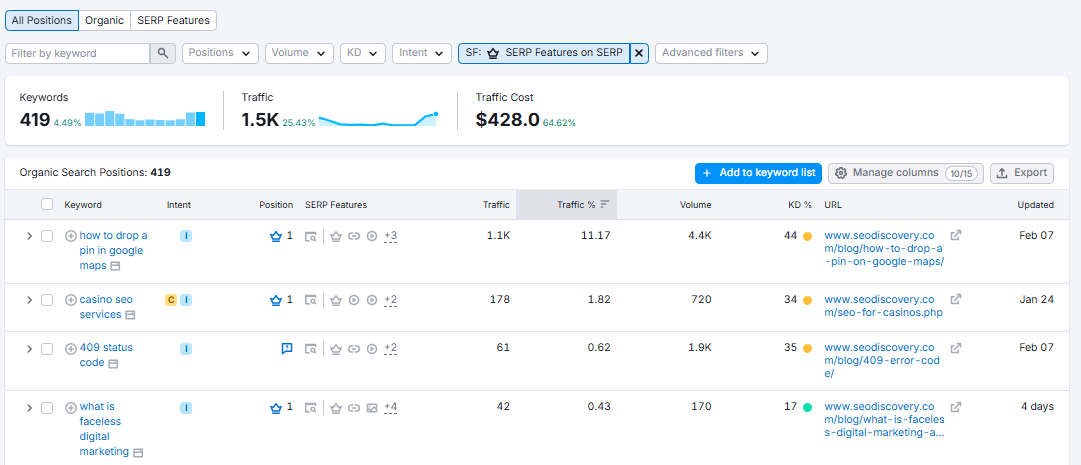Open 'how to drop a pin in google maps' keyword link
The height and width of the screenshot is (465, 1081).
(114, 250)
